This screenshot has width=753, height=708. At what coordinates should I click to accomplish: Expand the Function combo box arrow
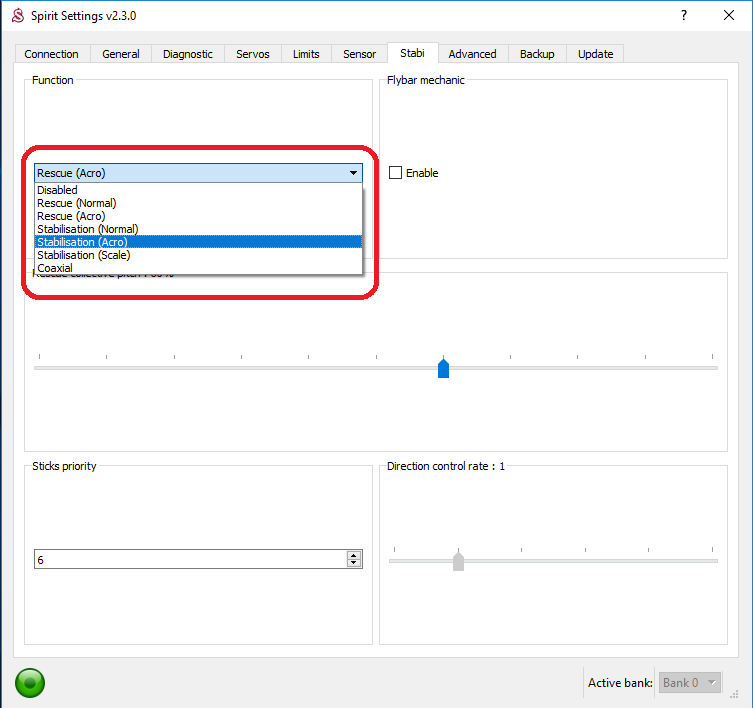click(353, 173)
